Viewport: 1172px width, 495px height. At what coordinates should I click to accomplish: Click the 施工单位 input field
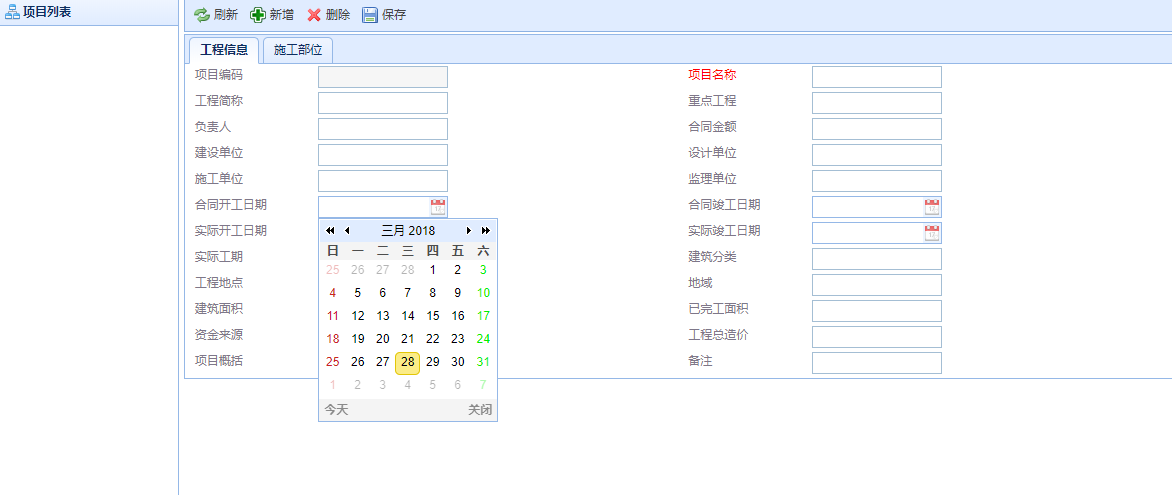383,181
